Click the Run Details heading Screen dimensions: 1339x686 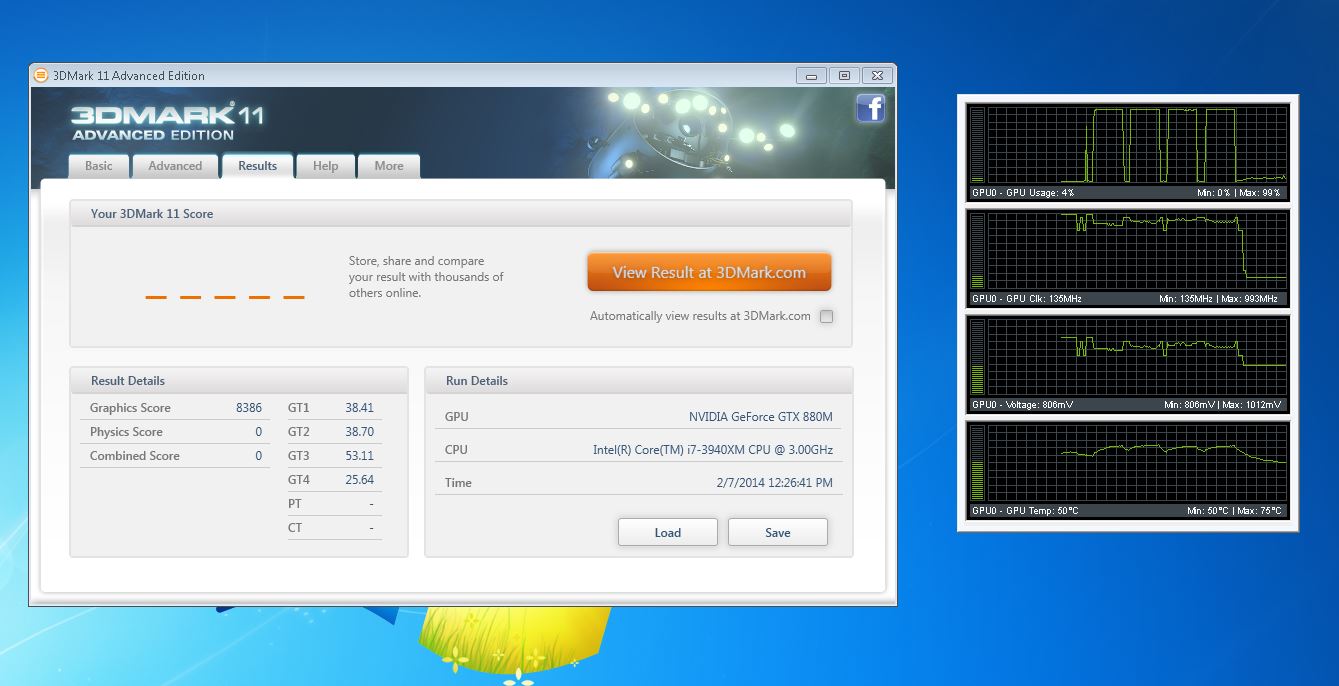click(x=477, y=381)
